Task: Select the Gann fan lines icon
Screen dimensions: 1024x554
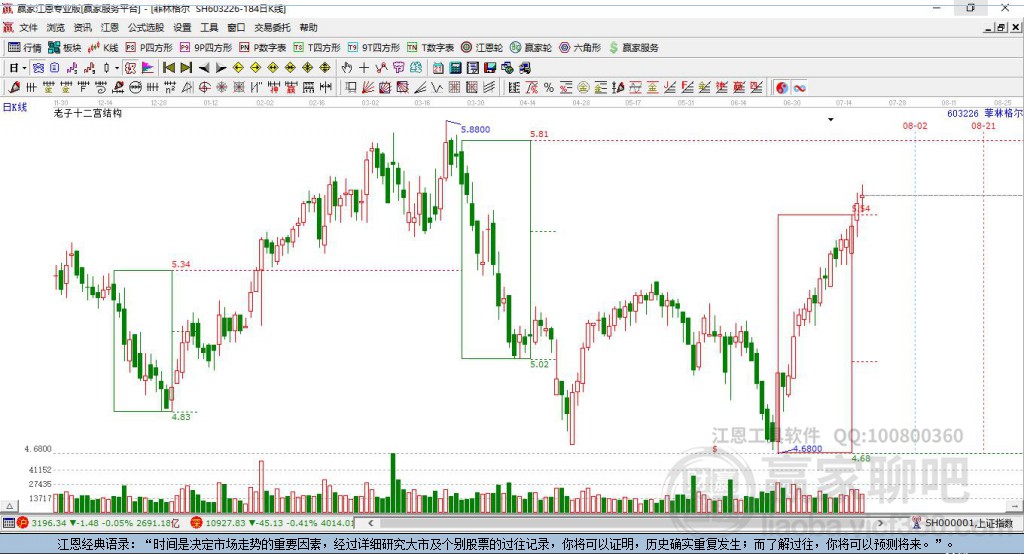Action: [368, 88]
